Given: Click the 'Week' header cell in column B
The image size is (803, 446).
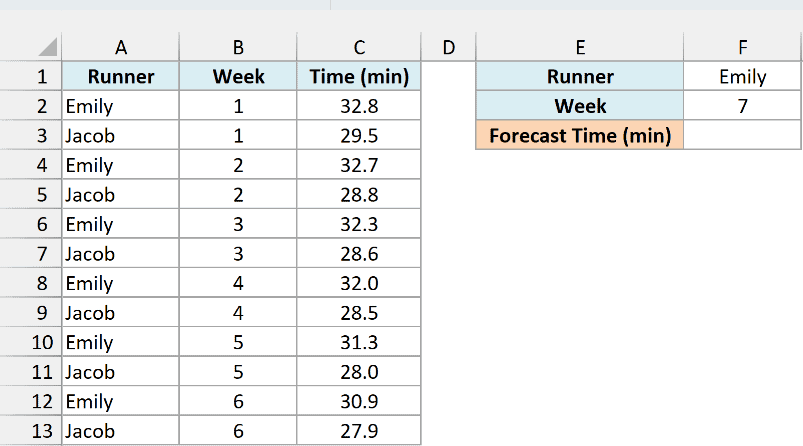Looking at the screenshot, I should [238, 76].
